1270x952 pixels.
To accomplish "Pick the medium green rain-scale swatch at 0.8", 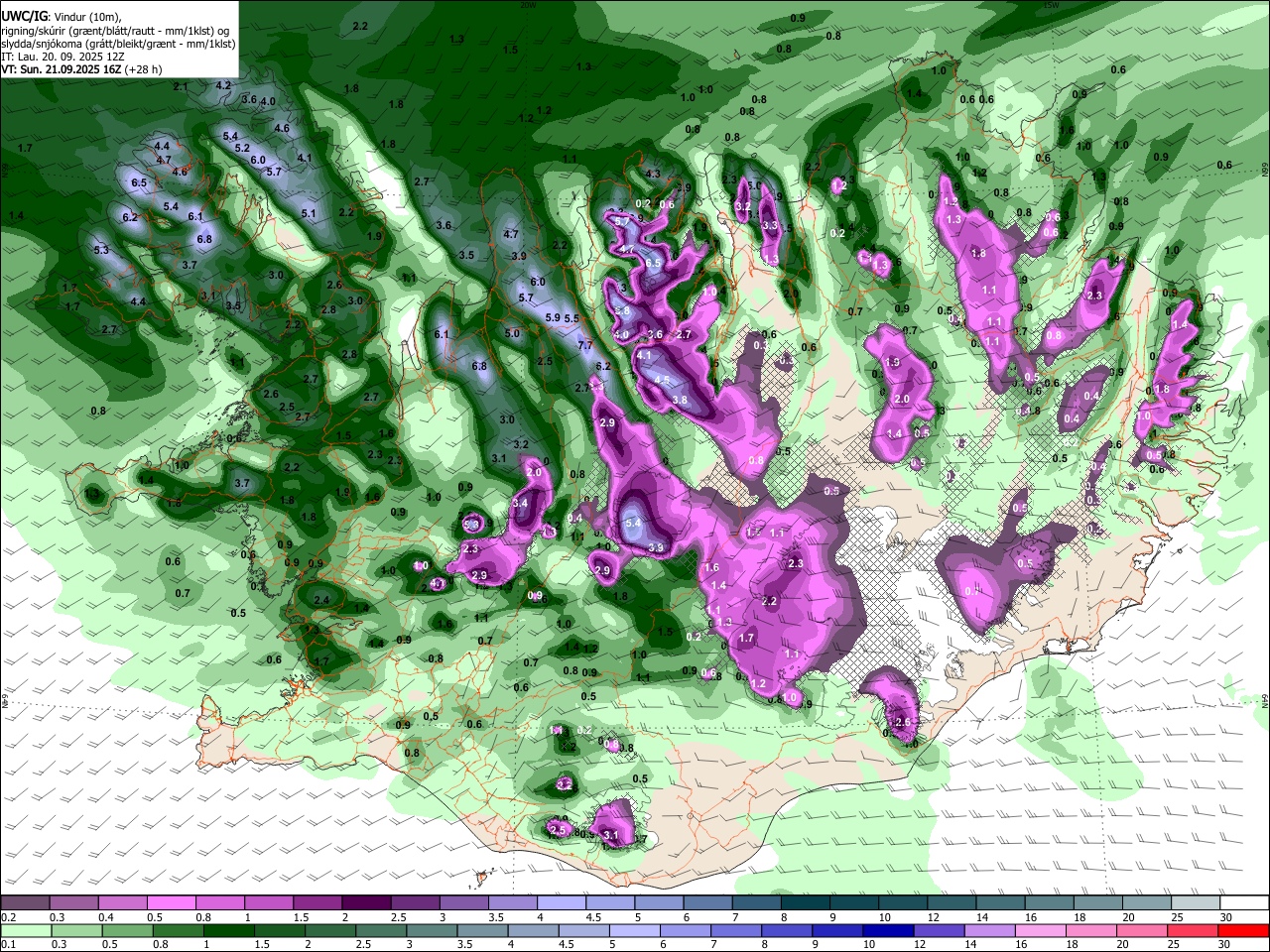I will click(x=179, y=930).
